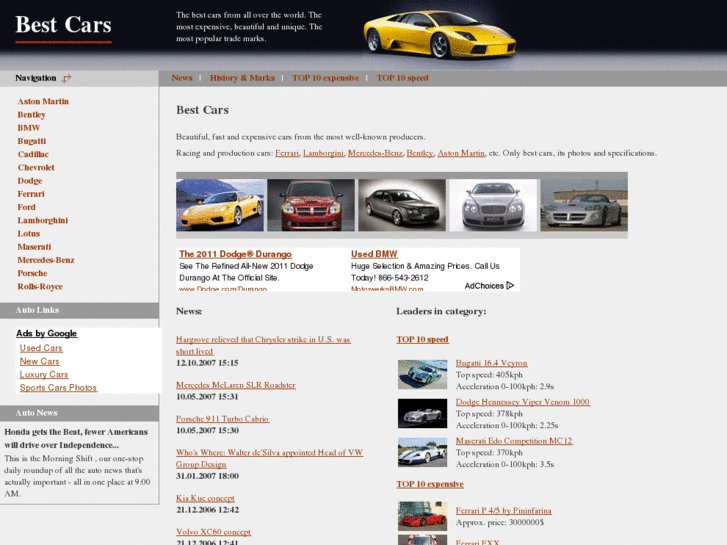Open the Used BMW ad
The image size is (727, 545).
pos(374,254)
